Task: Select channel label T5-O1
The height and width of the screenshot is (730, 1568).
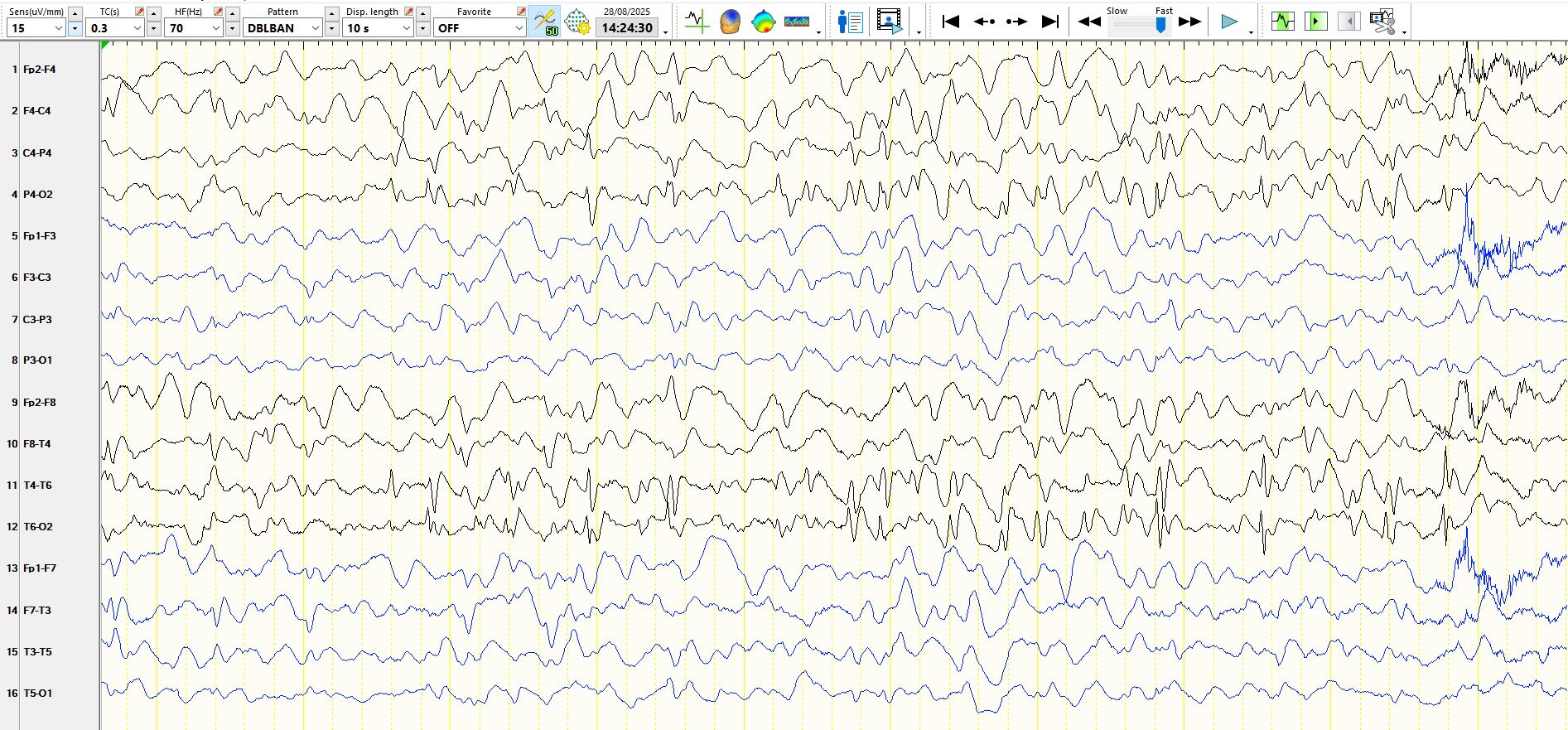Action: tap(37, 694)
